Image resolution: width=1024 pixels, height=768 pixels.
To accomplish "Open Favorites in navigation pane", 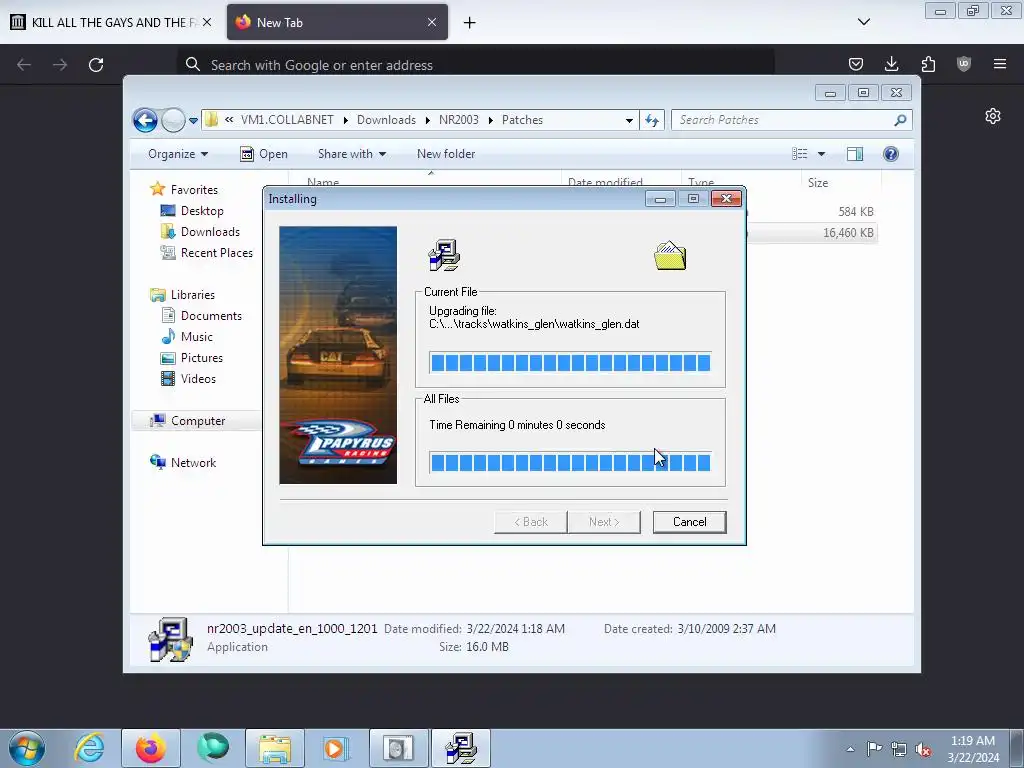I will point(194,189).
